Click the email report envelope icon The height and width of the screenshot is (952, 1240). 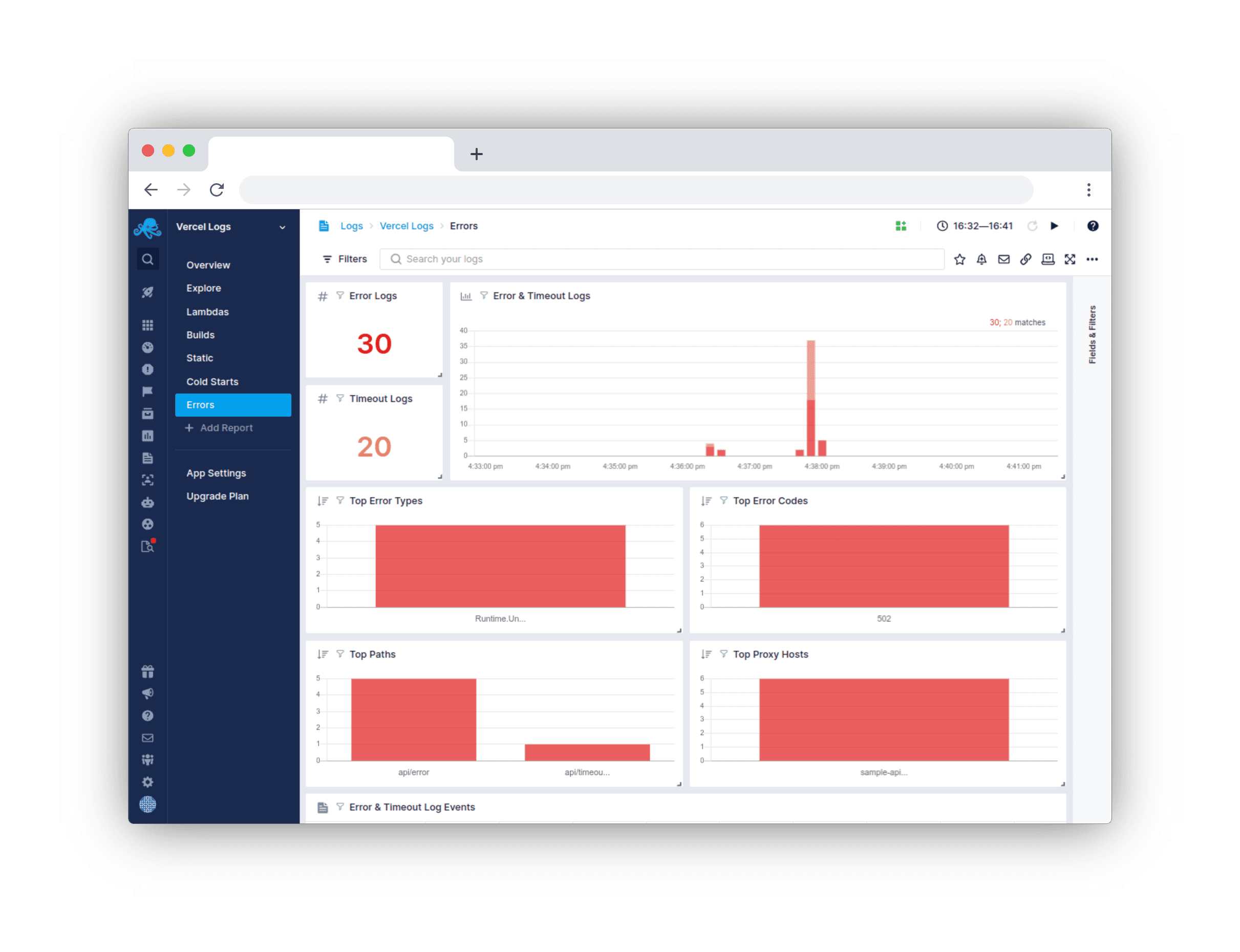point(1003,259)
